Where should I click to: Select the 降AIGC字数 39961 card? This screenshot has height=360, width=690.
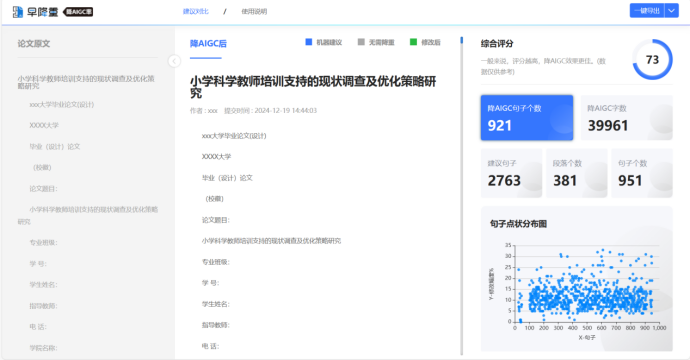point(627,118)
